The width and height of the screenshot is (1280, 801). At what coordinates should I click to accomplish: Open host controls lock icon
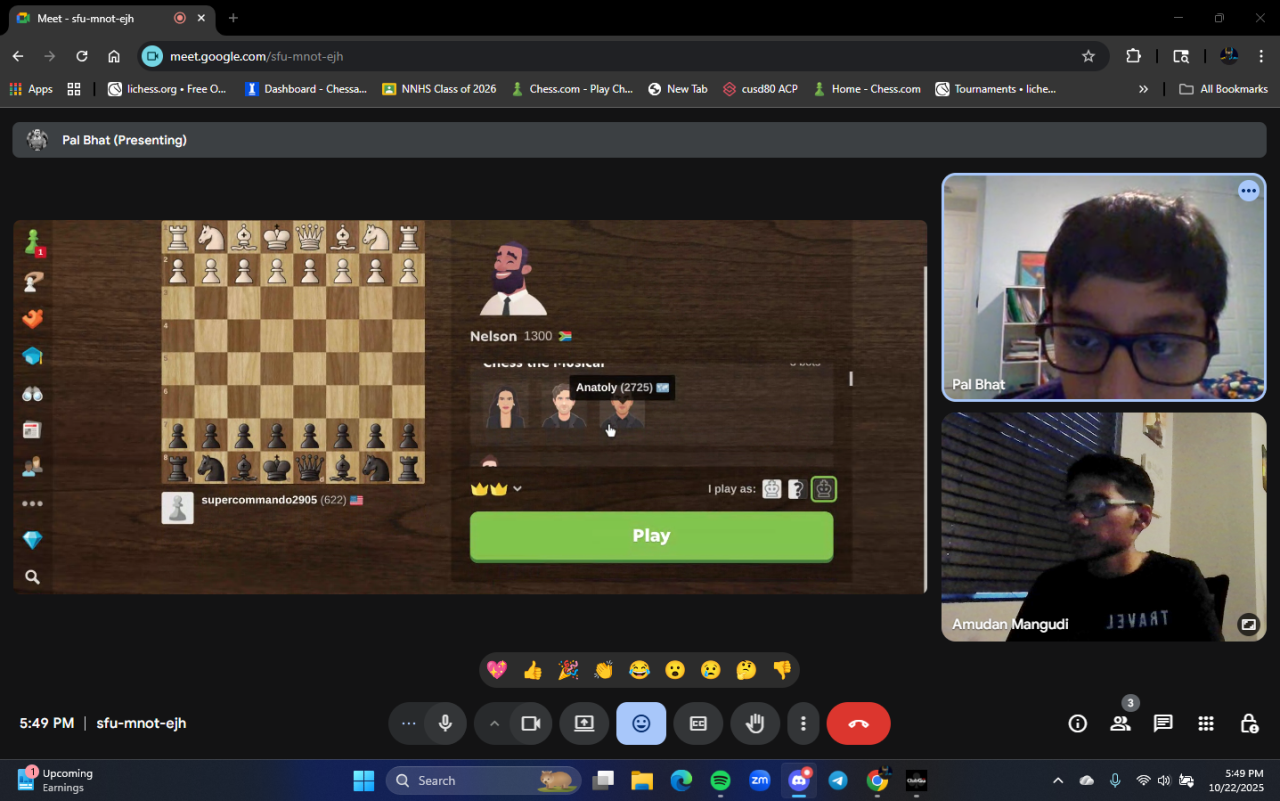coord(1249,723)
